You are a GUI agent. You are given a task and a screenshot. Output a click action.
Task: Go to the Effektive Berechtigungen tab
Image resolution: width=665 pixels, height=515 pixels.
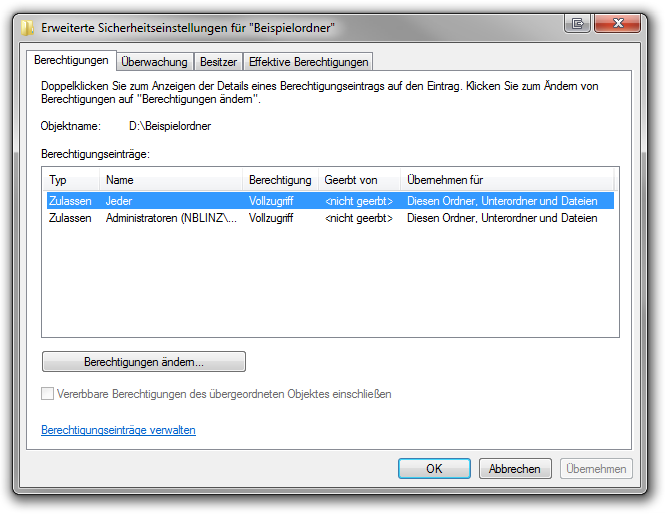point(308,62)
